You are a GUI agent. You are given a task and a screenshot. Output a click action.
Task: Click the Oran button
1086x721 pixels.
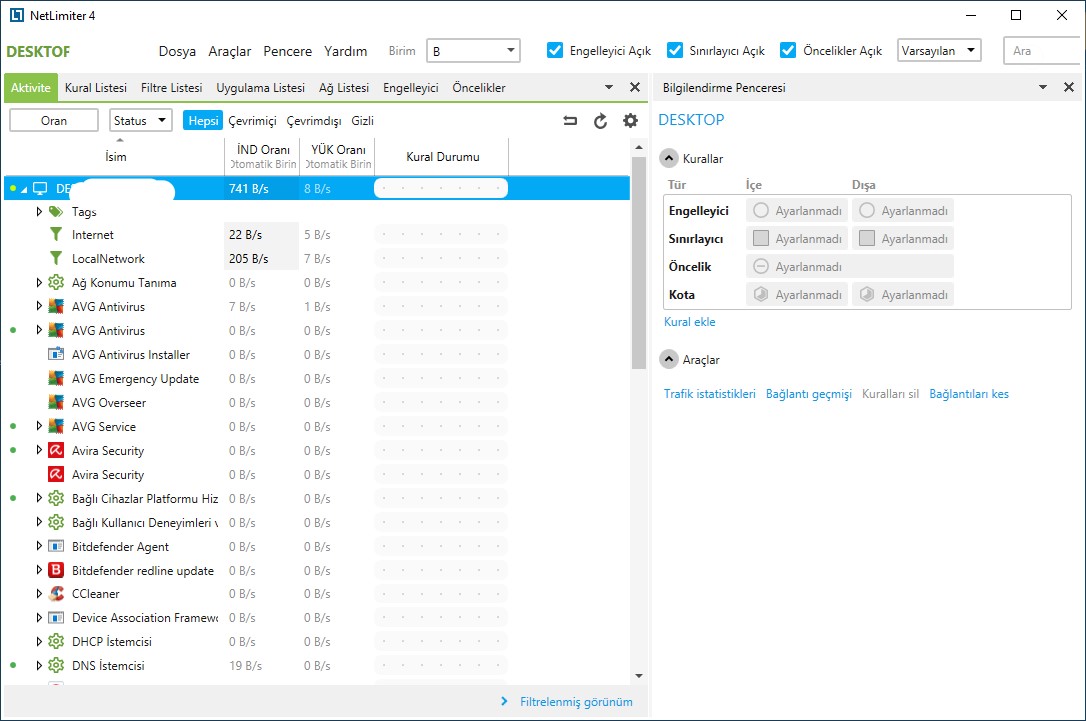54,121
